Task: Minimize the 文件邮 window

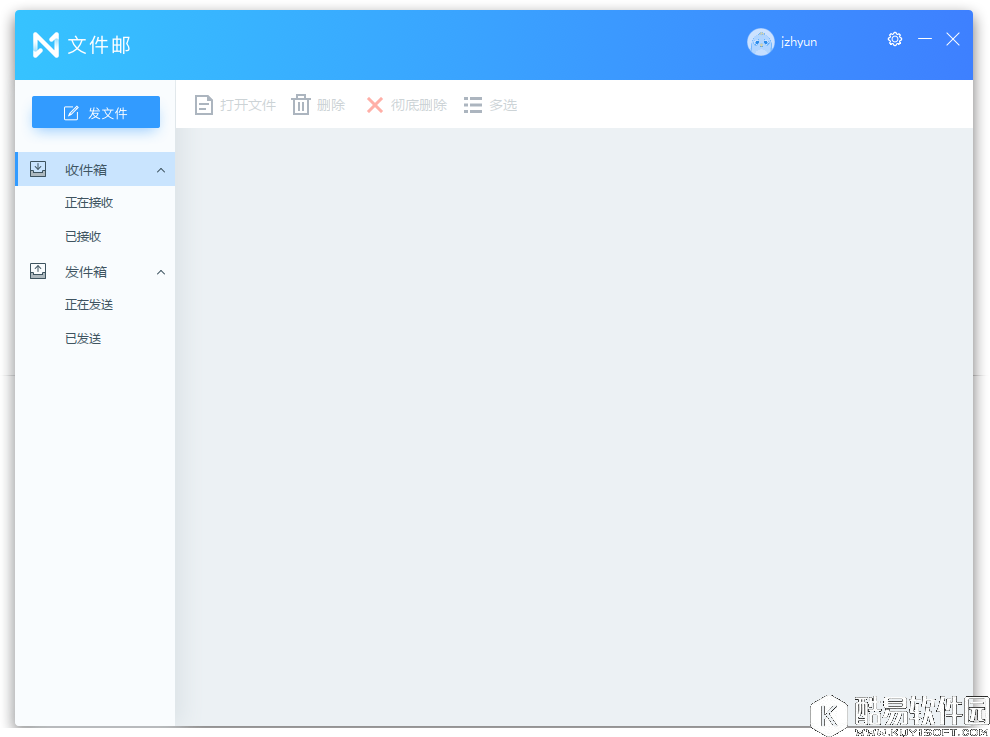Action: [x=925, y=39]
